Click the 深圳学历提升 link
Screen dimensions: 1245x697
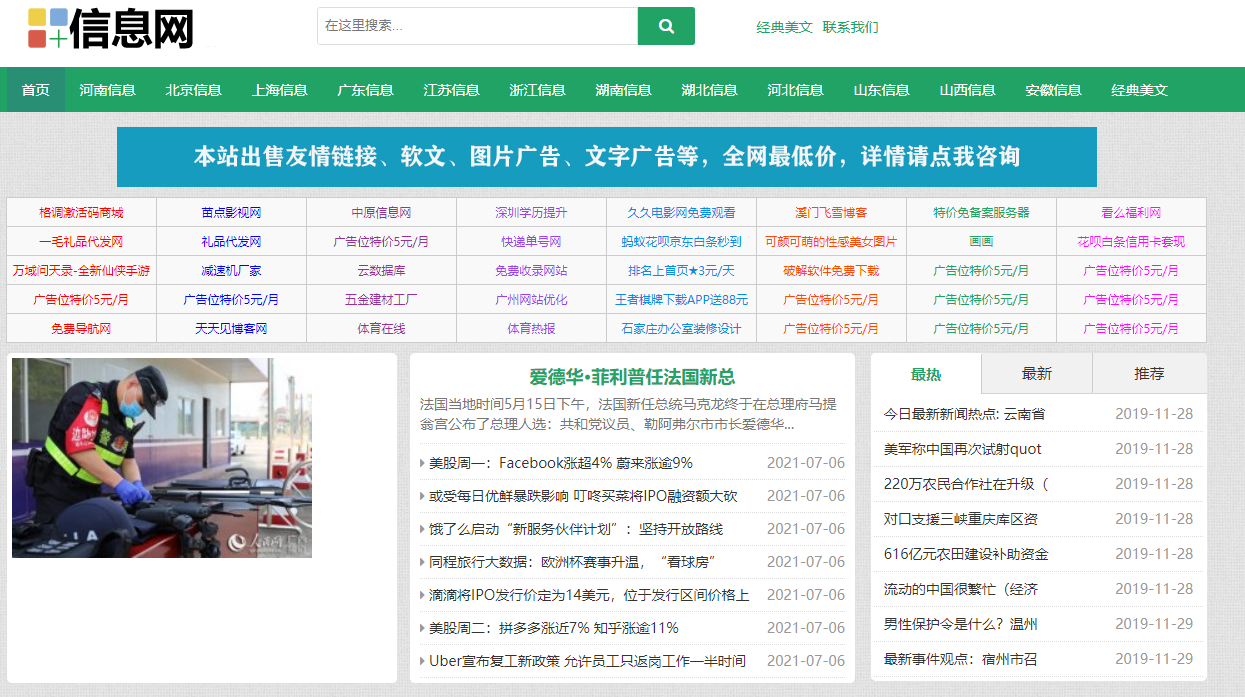531,213
